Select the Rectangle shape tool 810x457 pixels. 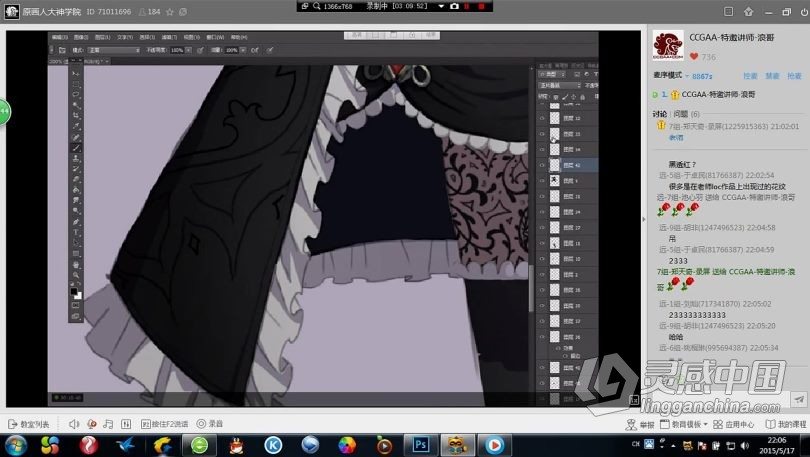click(76, 254)
